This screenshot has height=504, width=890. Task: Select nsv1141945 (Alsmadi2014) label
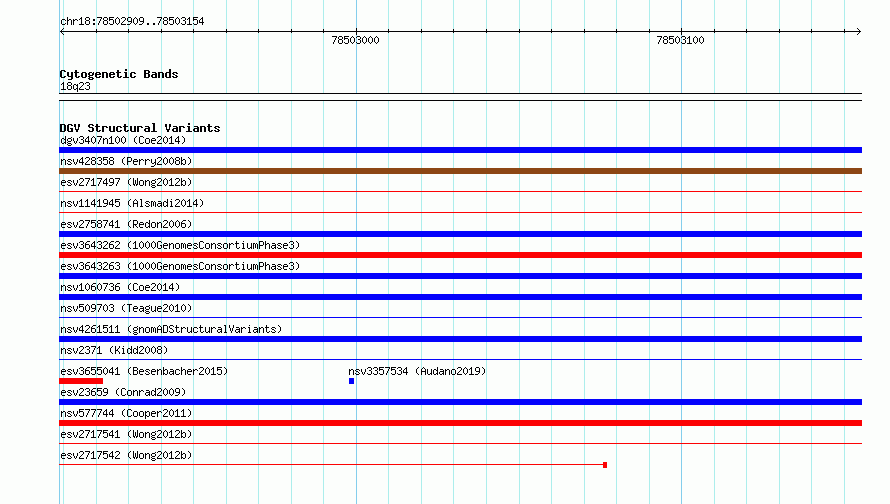tap(132, 203)
